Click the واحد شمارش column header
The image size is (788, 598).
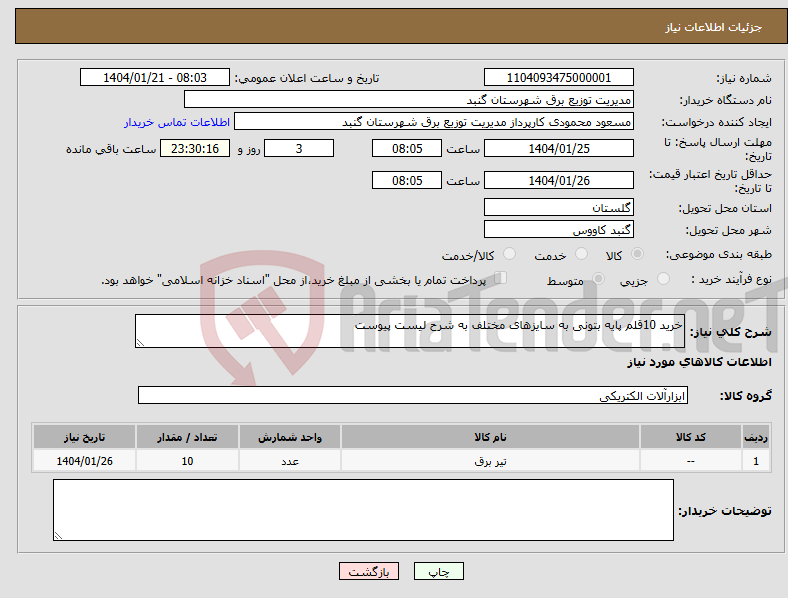290,437
